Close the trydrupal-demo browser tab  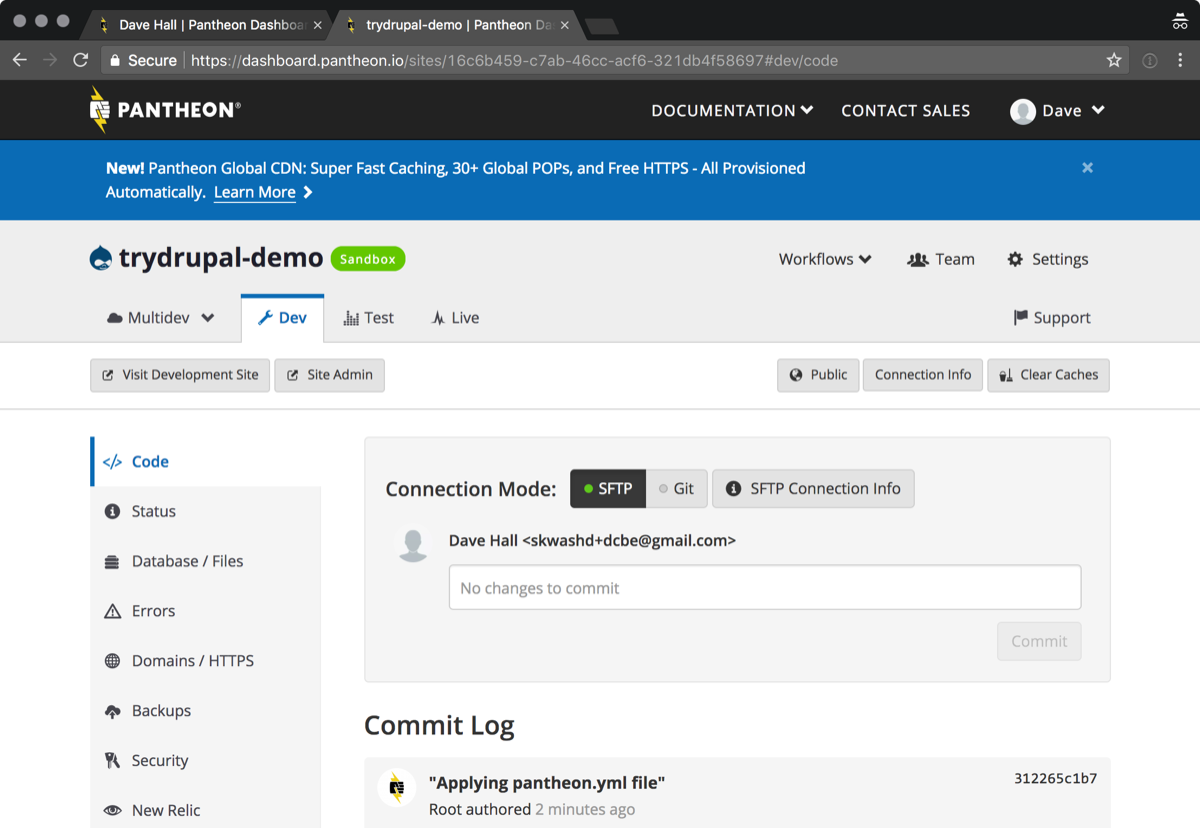[x=565, y=25]
